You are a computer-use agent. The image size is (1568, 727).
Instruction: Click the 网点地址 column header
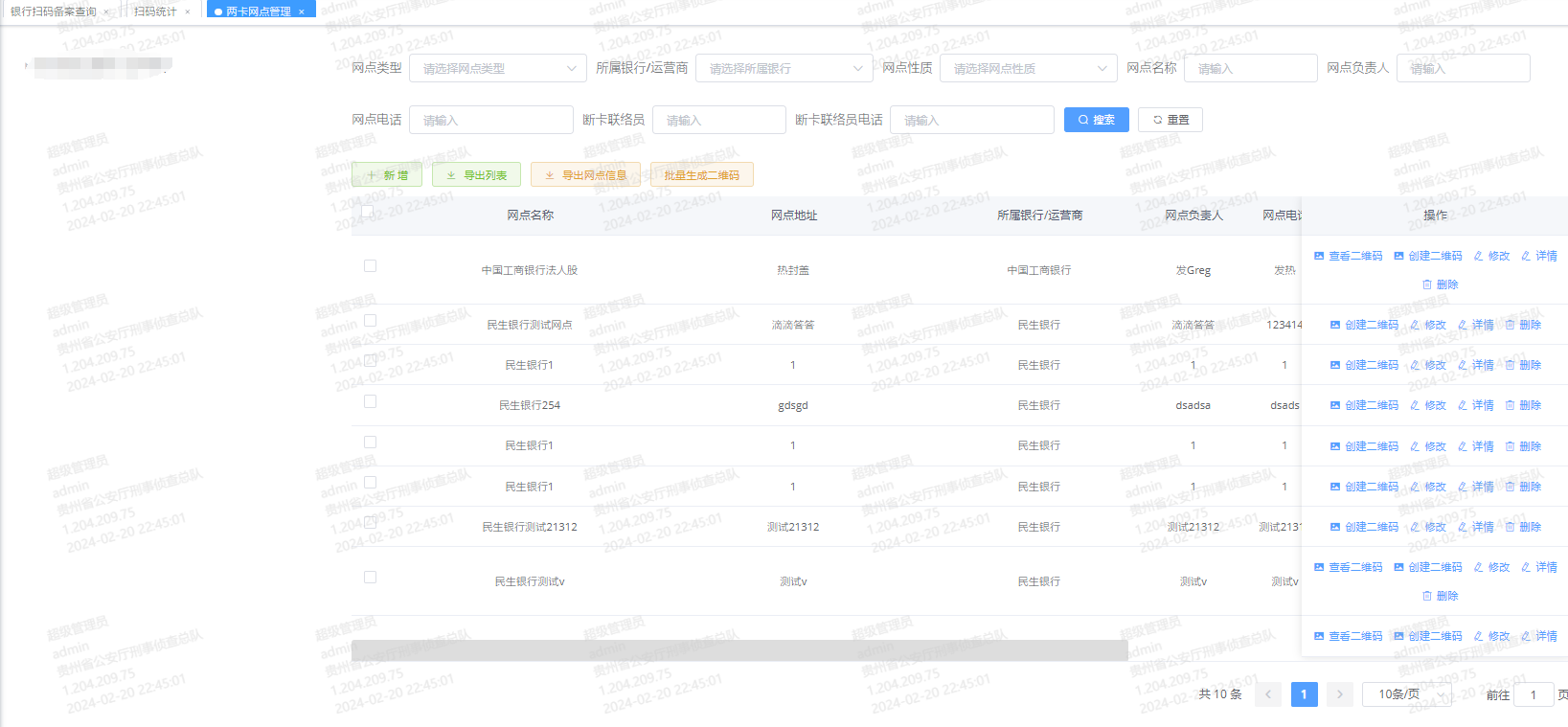(x=794, y=216)
